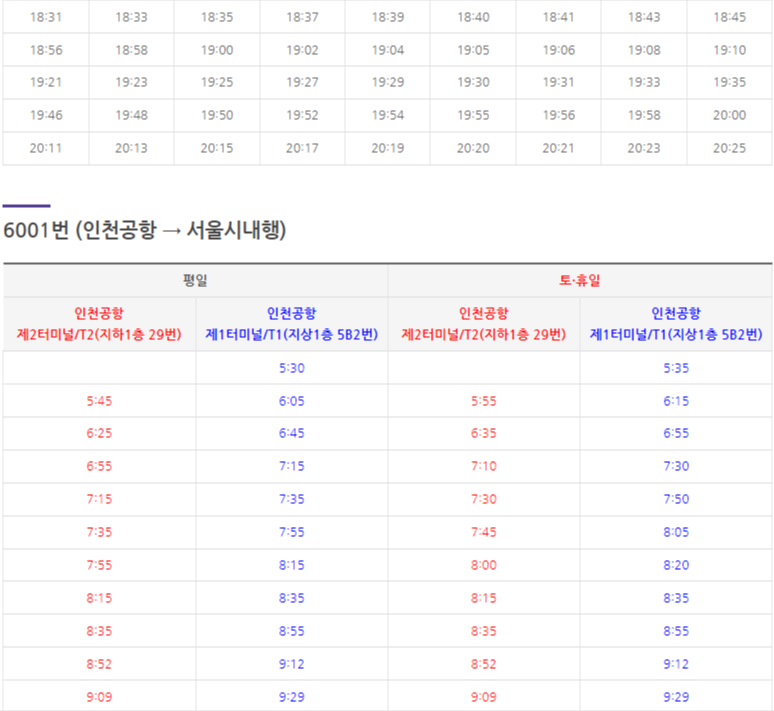Select the blue 6:55 time under 토·휴일 T1
This screenshot has width=774, height=711.
(x=676, y=433)
